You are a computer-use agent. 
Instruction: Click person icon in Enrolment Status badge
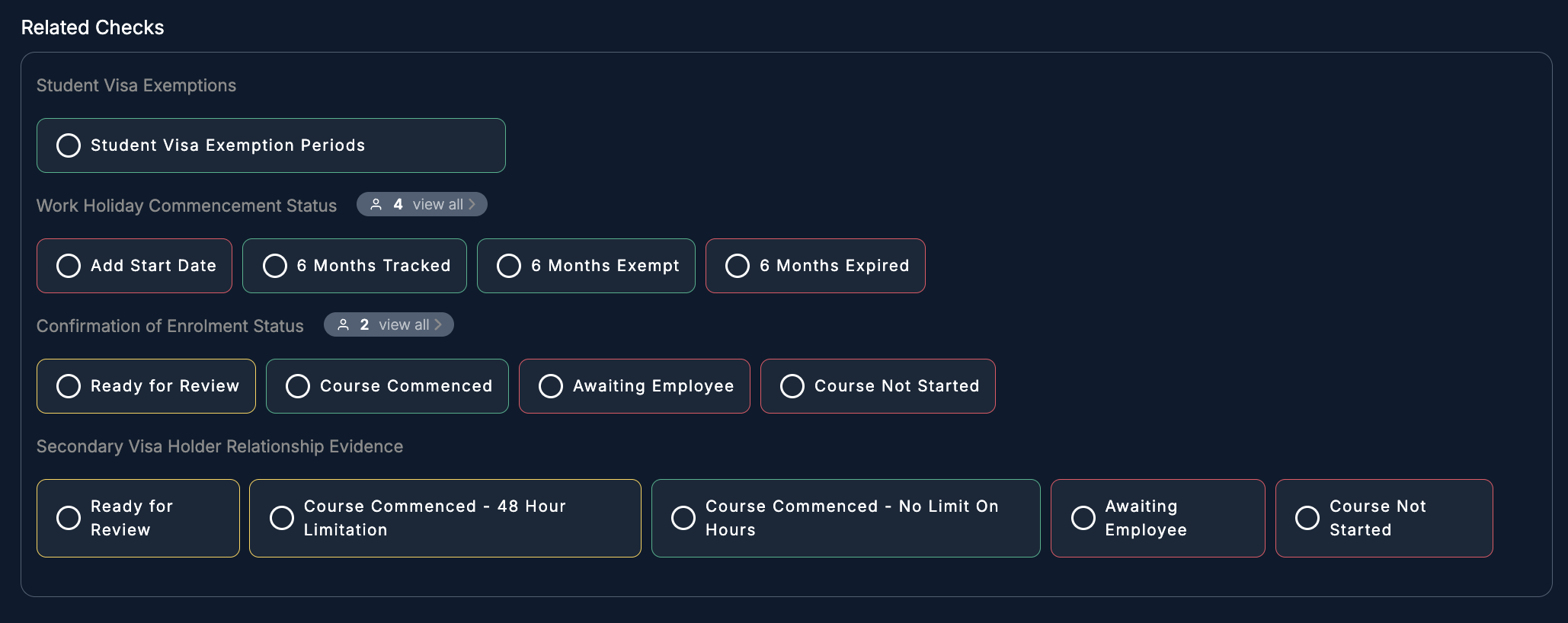(x=344, y=324)
